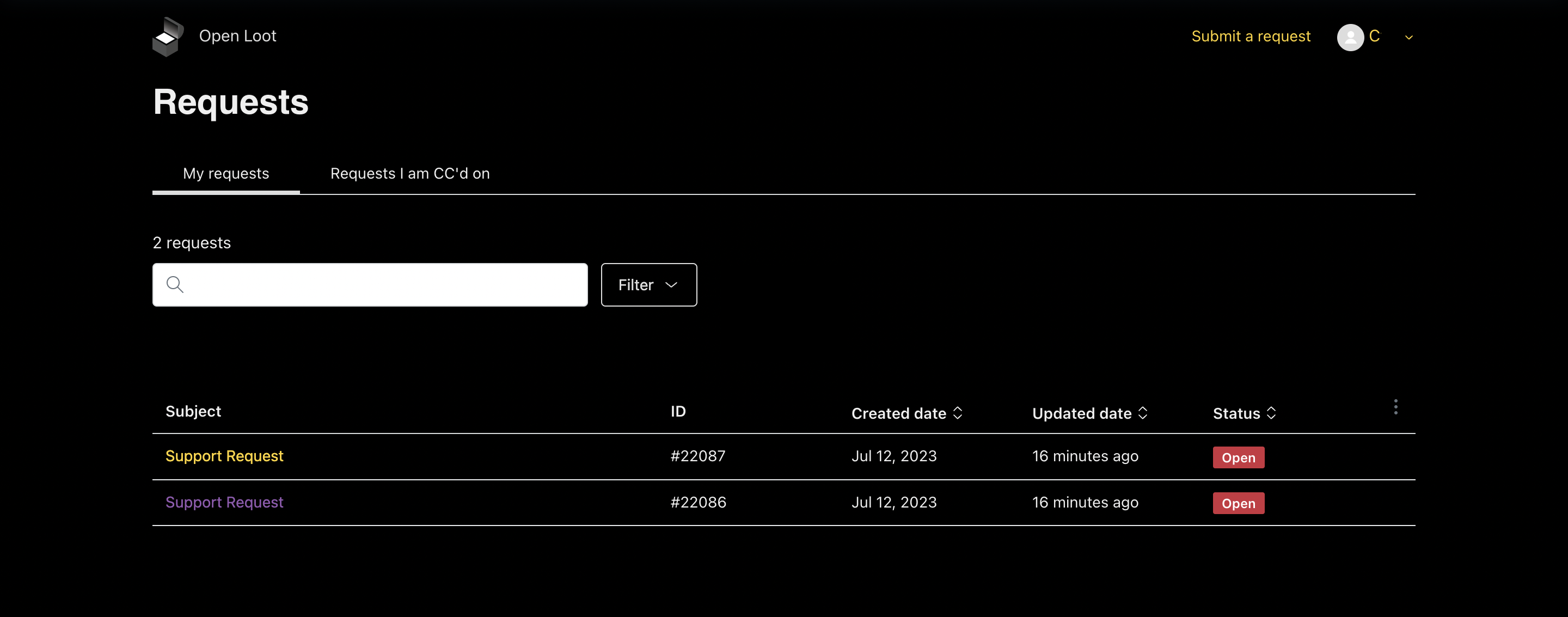Click the search magnifier icon
Screen dimensions: 1568x617
tap(175, 284)
